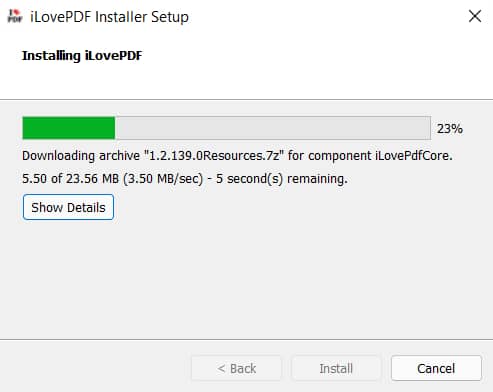Click the 'iLovePDF Installer Setup' window title
Image resolution: width=493 pixels, height=392 pixels.
click(x=109, y=17)
